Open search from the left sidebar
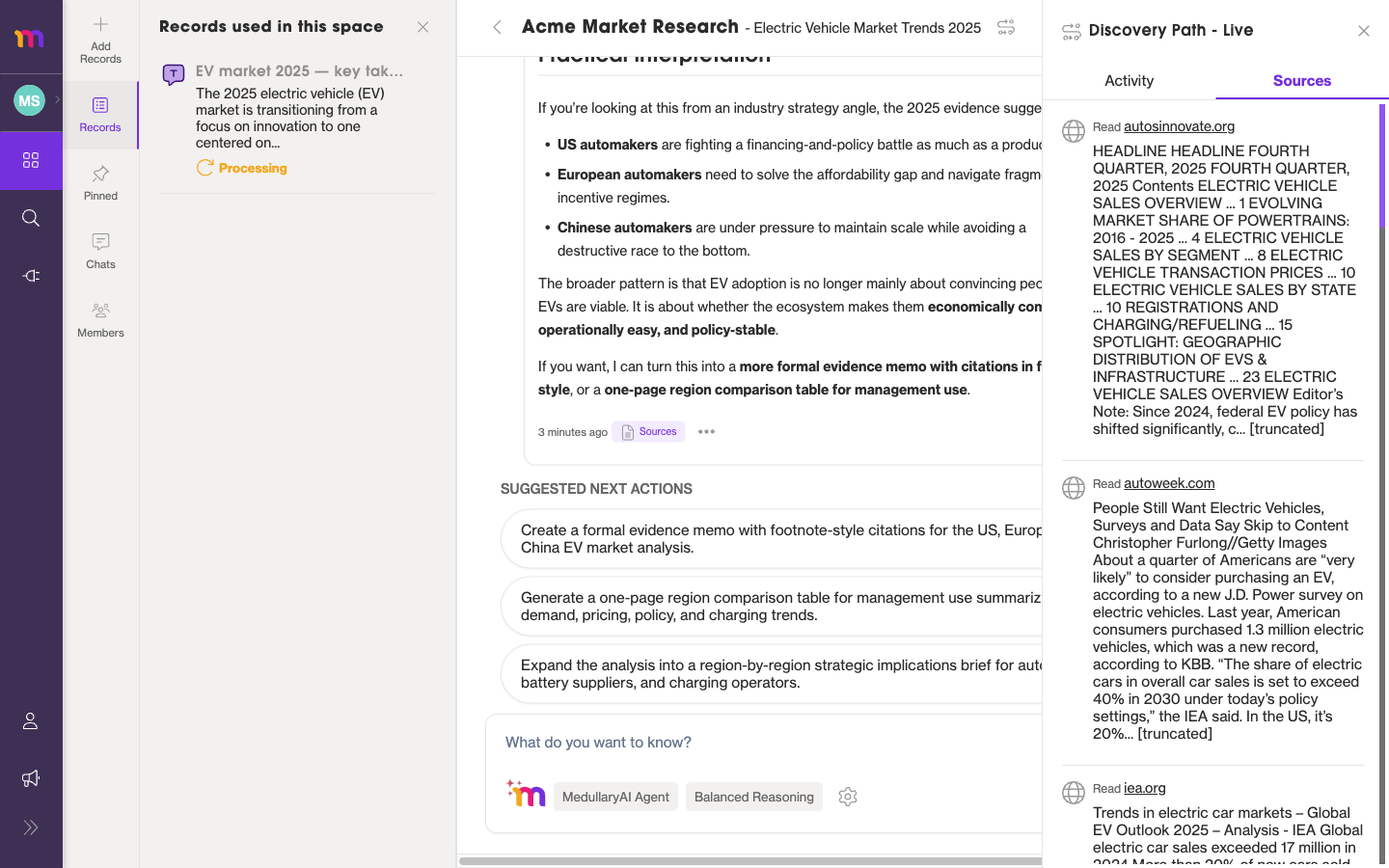 [31, 218]
